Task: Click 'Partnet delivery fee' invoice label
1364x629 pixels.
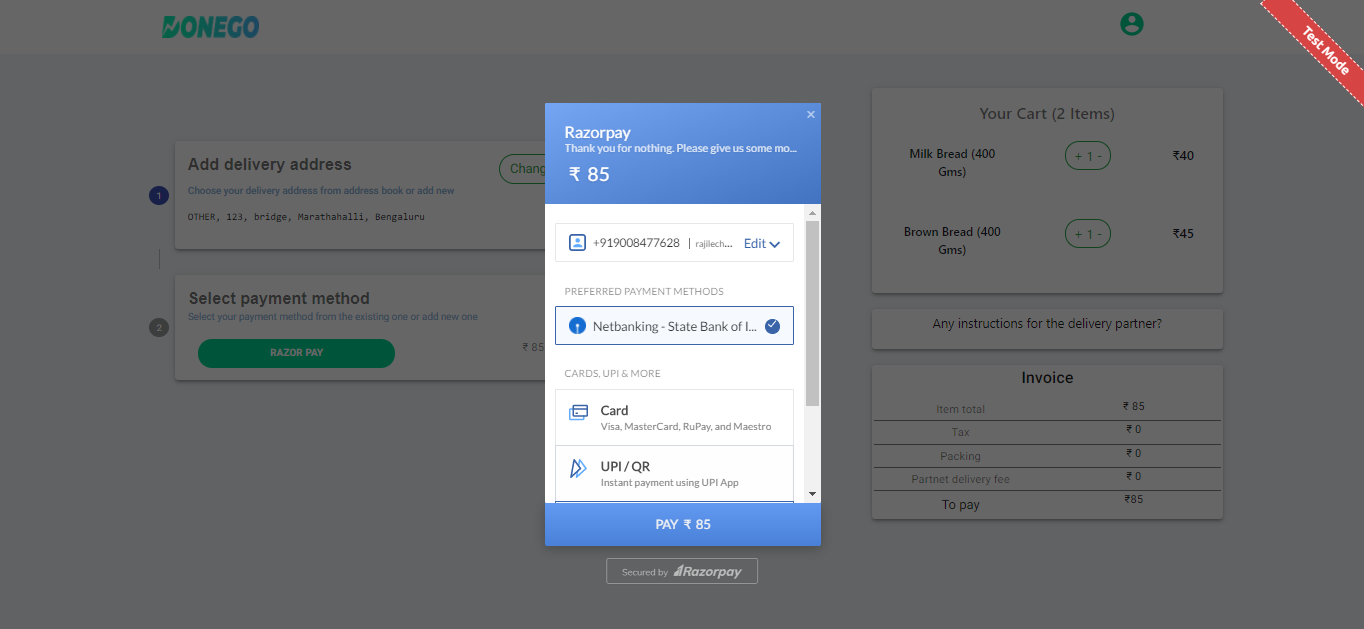Action: click(x=961, y=480)
